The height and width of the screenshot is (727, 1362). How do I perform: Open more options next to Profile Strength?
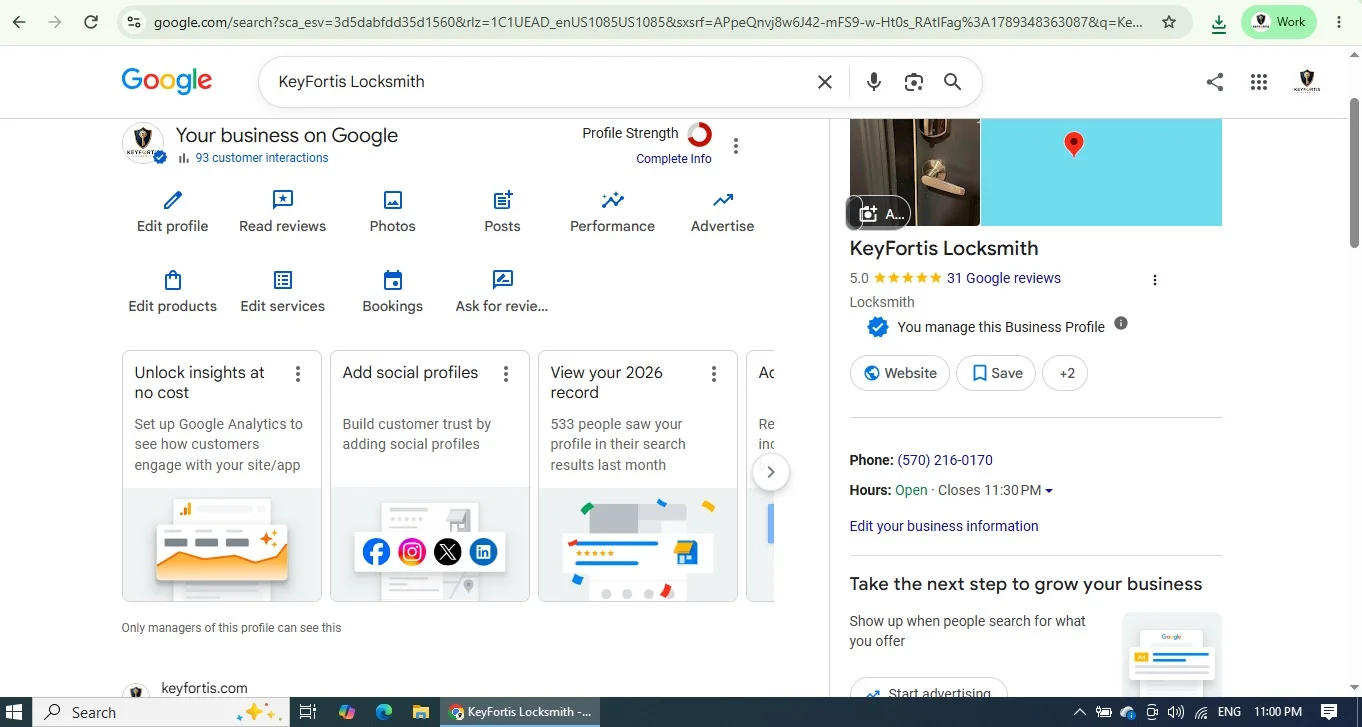tap(736, 146)
